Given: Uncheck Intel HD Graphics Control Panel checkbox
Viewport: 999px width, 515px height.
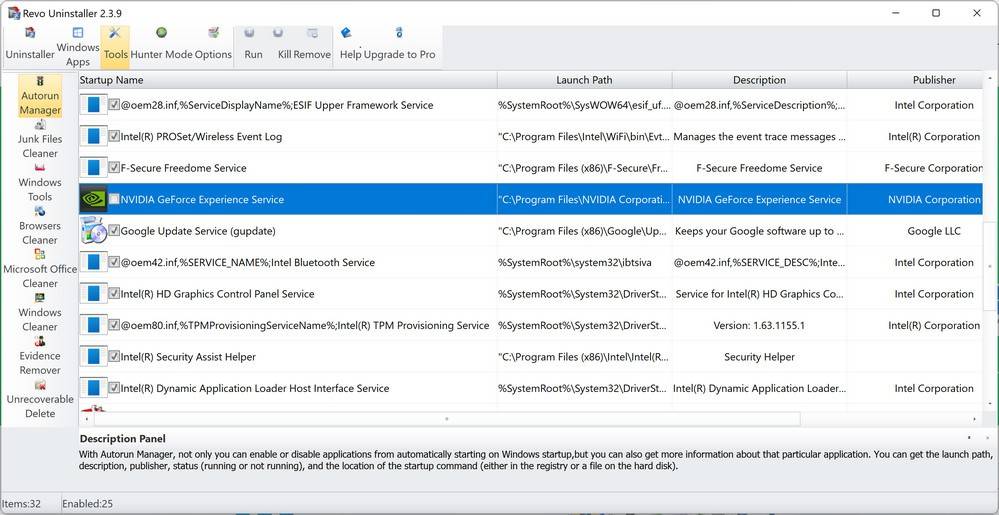Looking at the screenshot, I should (x=114, y=294).
